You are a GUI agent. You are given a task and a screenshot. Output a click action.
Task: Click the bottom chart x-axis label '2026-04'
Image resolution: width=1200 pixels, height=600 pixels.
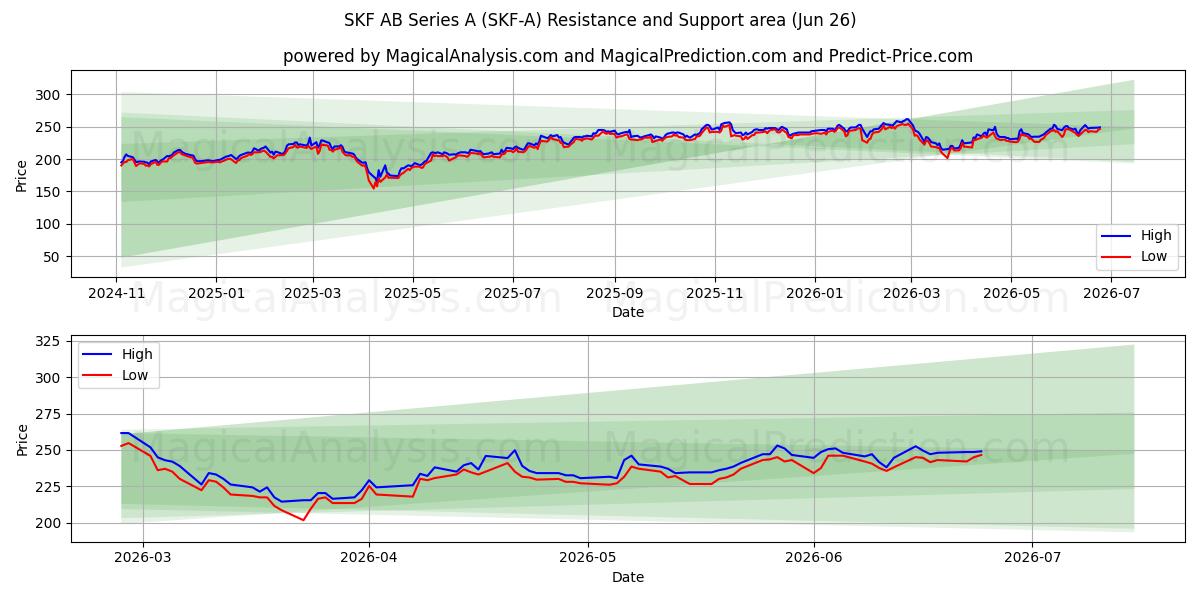tap(369, 558)
